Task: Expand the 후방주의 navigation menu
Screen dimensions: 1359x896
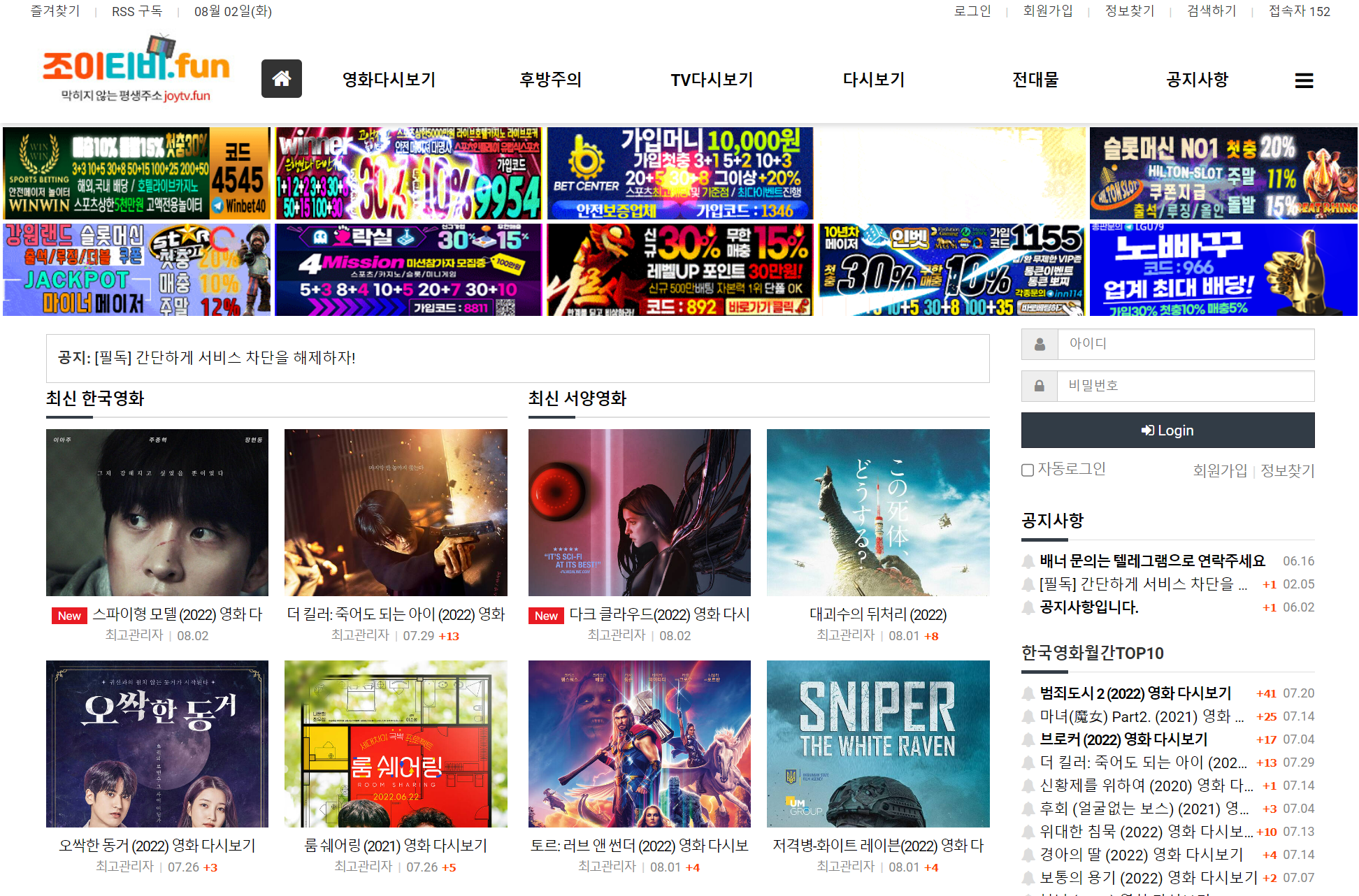Action: tap(550, 80)
